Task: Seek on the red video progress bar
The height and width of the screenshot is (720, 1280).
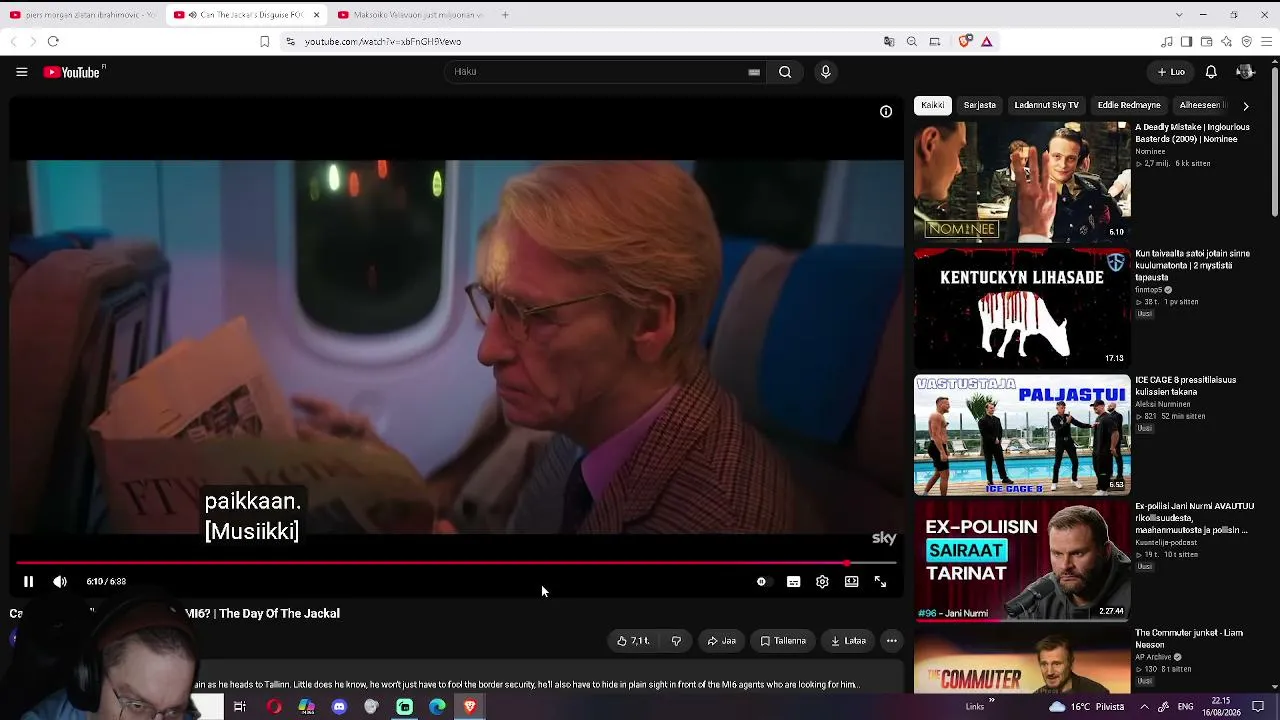Action: [456, 563]
